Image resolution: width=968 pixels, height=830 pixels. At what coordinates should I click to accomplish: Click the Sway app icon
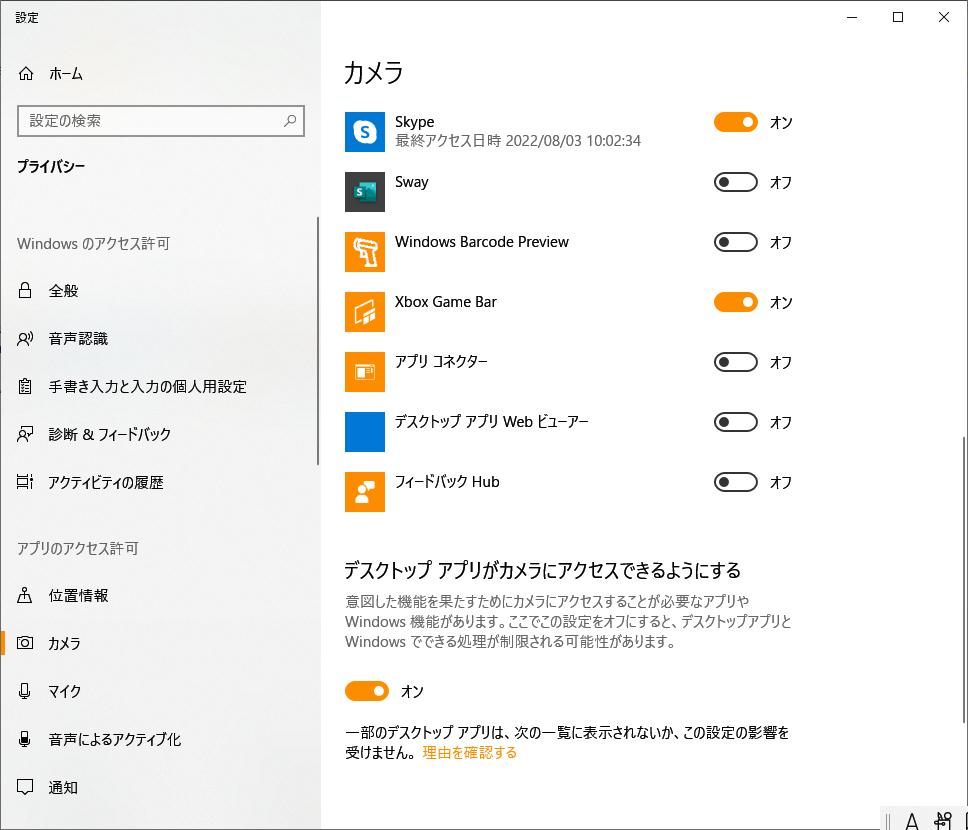coord(365,191)
